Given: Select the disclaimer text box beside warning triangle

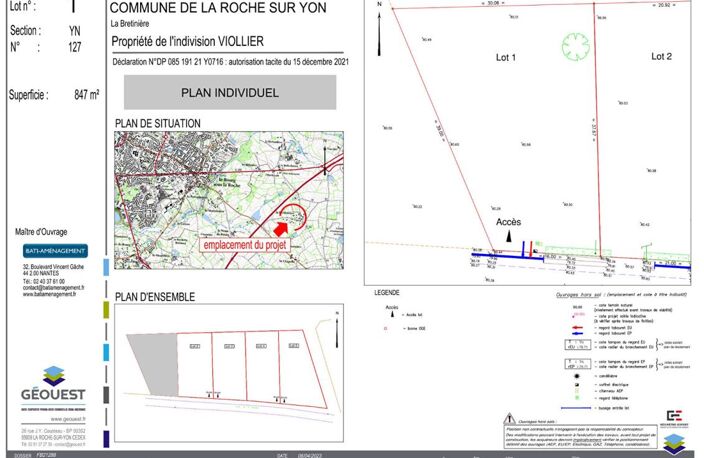Looking at the screenshot, I should (582, 437).
